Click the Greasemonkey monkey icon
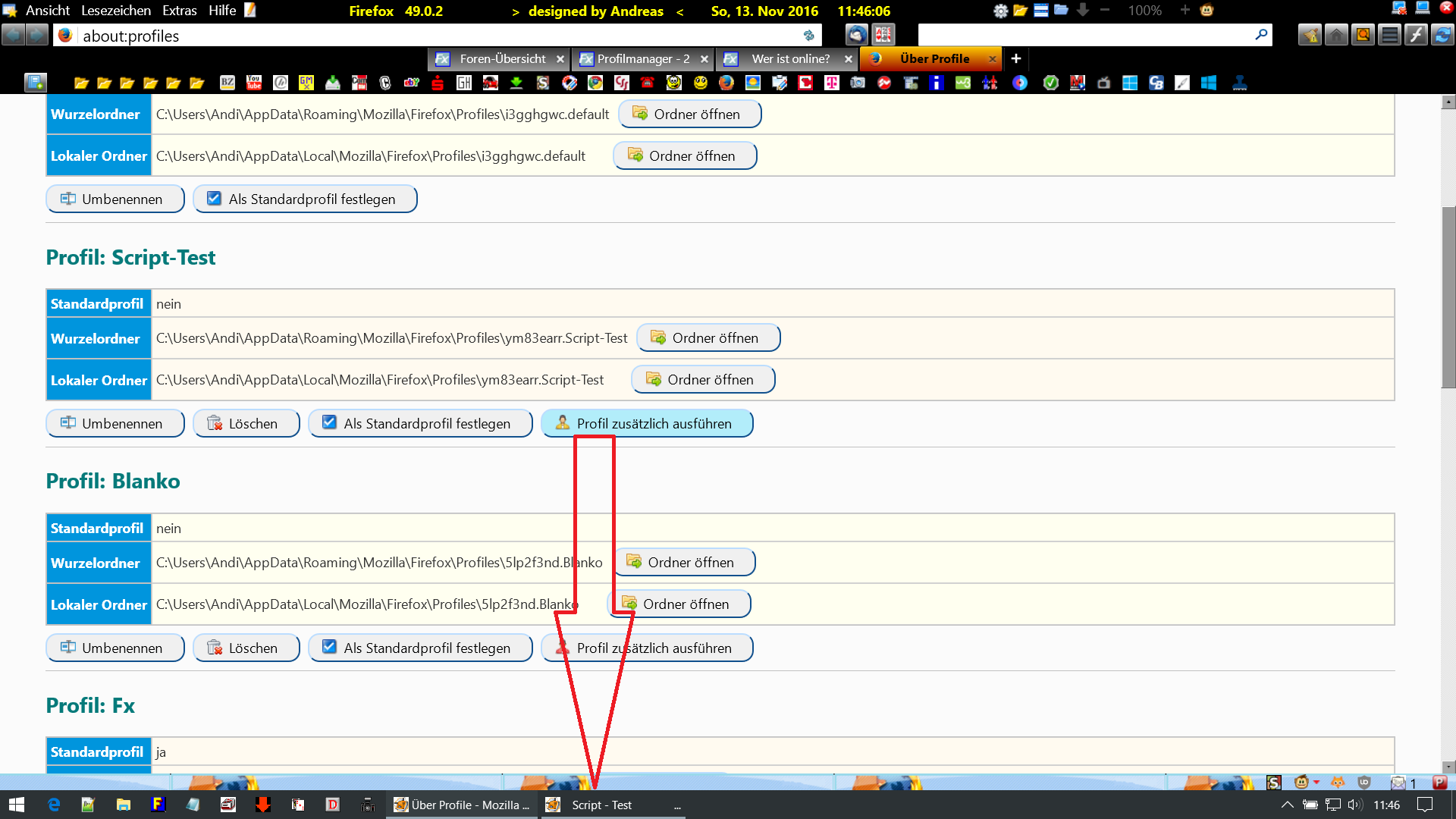 click(1207, 11)
